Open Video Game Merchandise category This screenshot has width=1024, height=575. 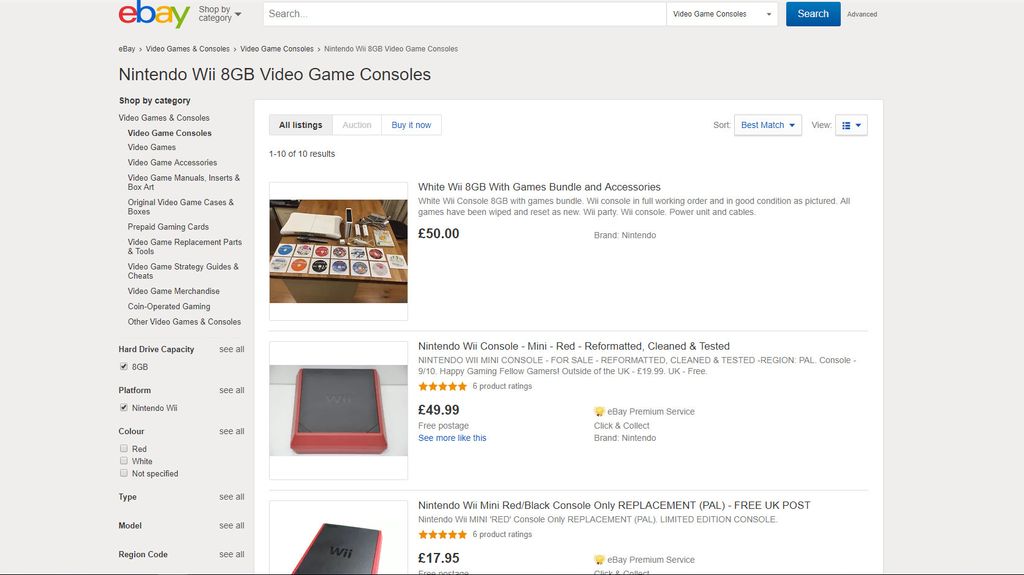[174, 291]
